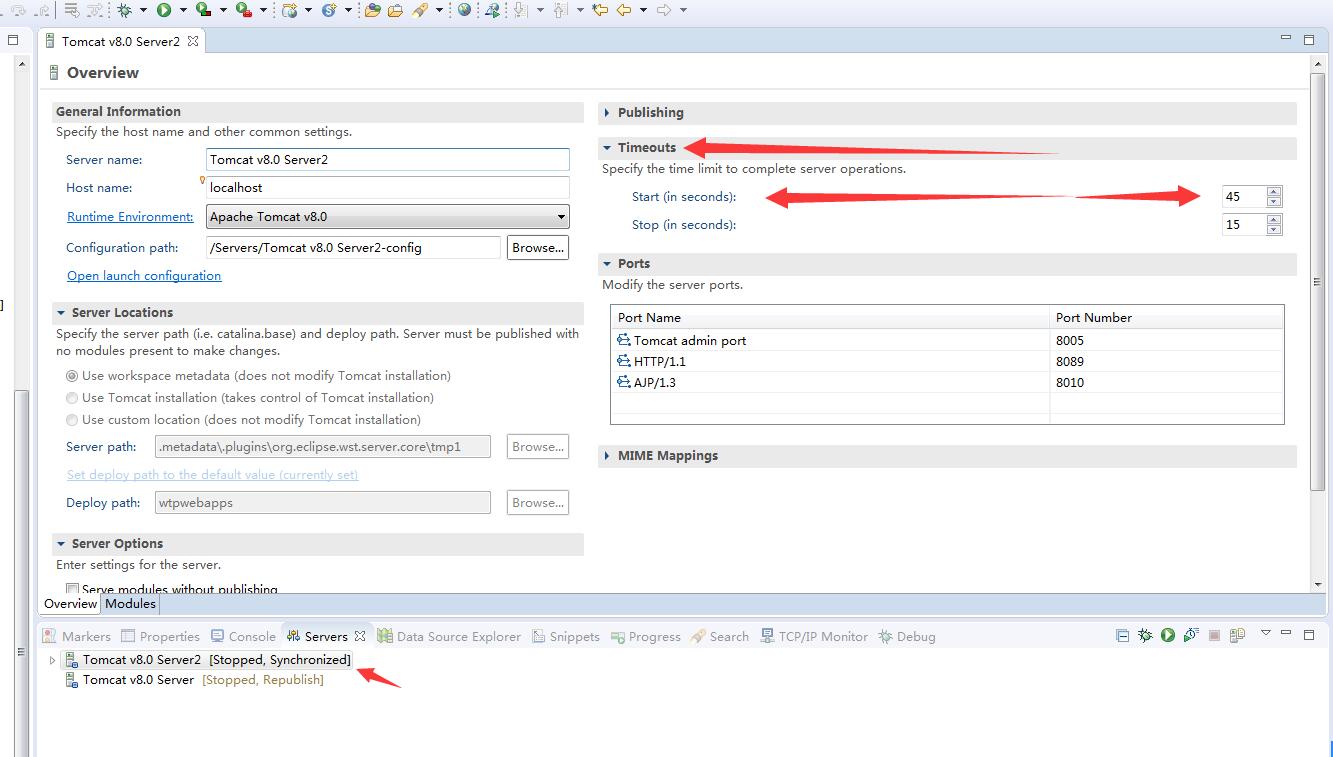Click the Run External Tools icon in top toolbar
Viewport: 1333px width, 757px height.
(243, 10)
